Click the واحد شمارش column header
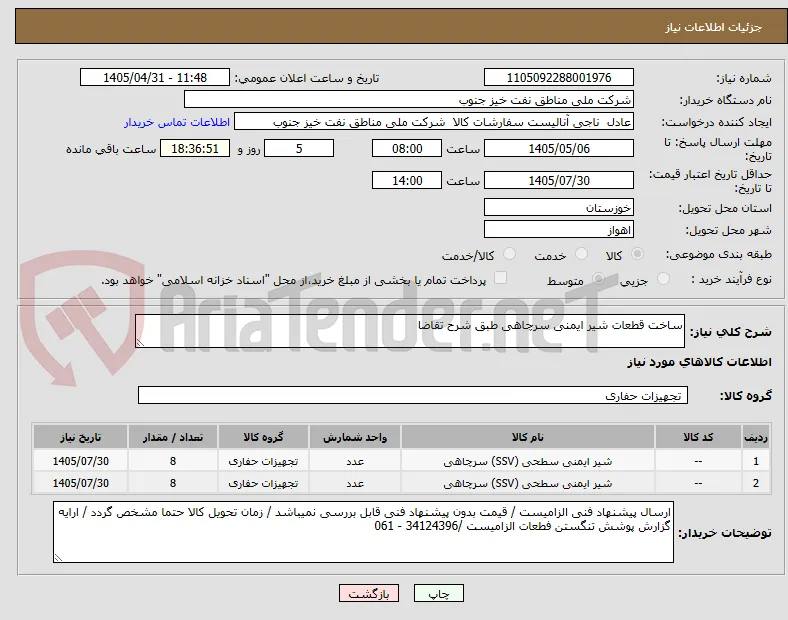Image resolution: width=788 pixels, height=620 pixels. point(355,437)
